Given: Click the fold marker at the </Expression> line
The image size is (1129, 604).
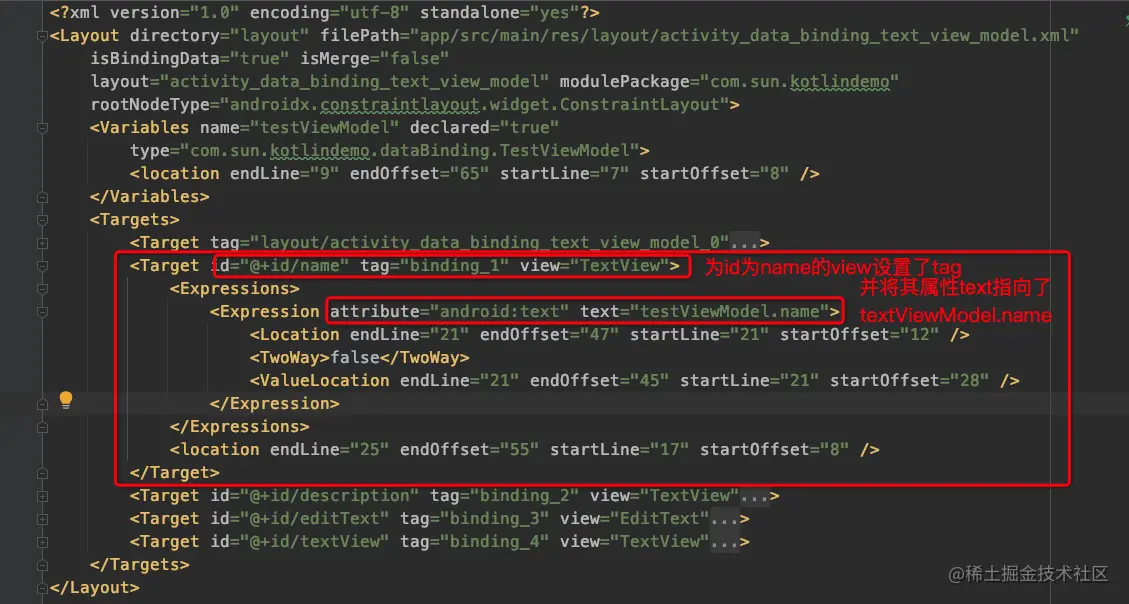Looking at the screenshot, I should 42,404.
